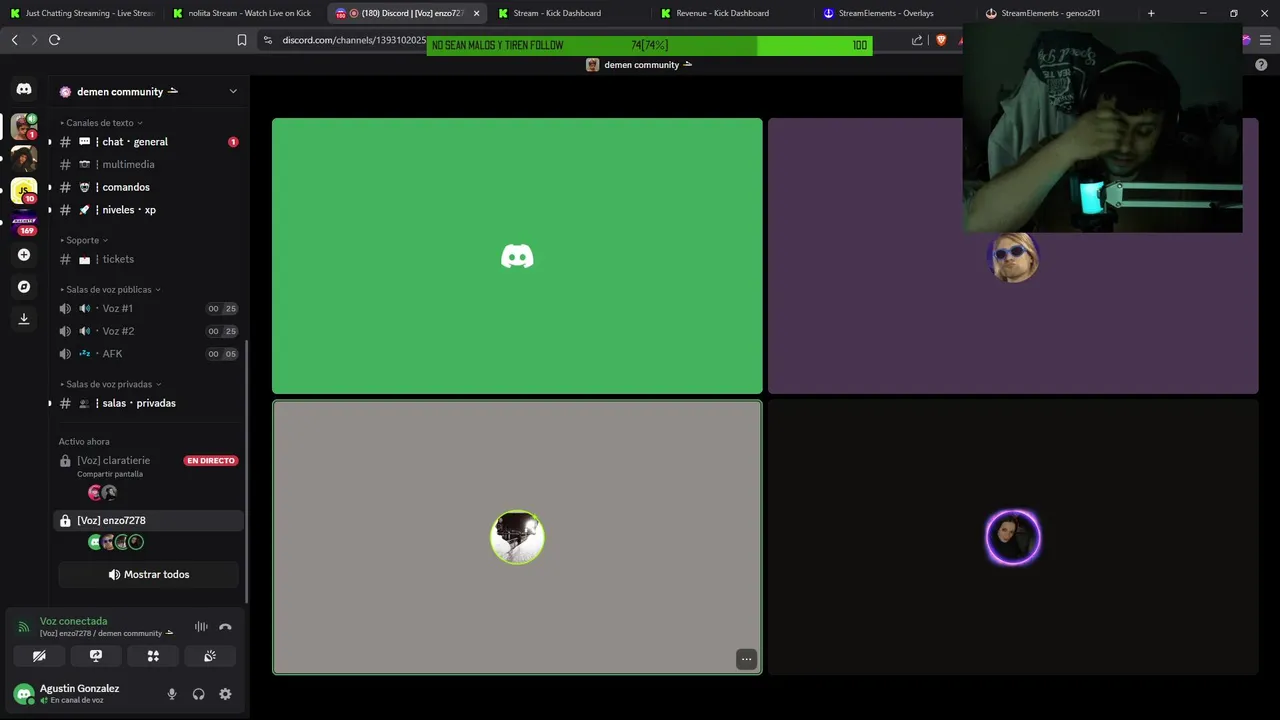Click the EN DIRECTO live badge
1280x720 pixels.
click(210, 461)
